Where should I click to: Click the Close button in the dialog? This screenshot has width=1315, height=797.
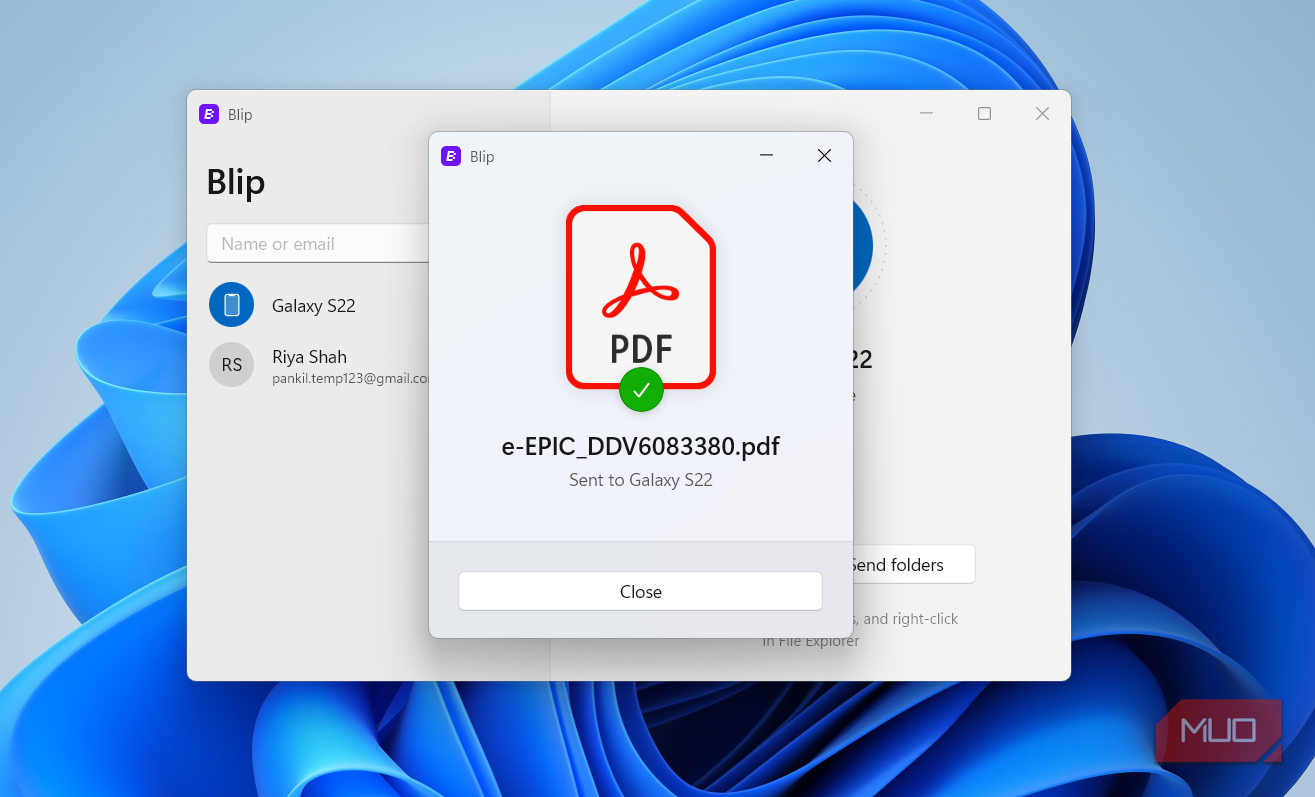(x=640, y=591)
